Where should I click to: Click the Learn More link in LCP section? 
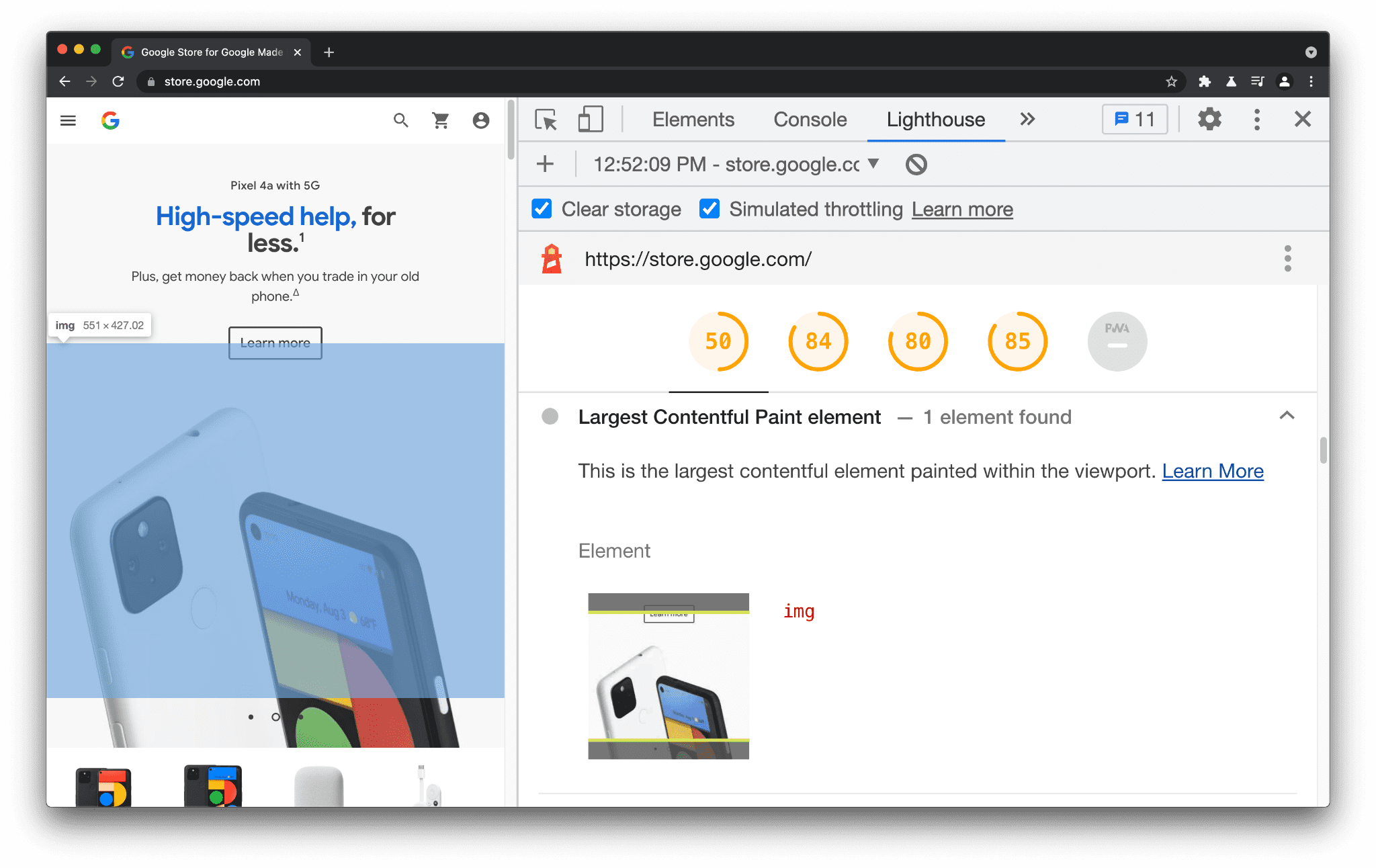tap(1213, 470)
